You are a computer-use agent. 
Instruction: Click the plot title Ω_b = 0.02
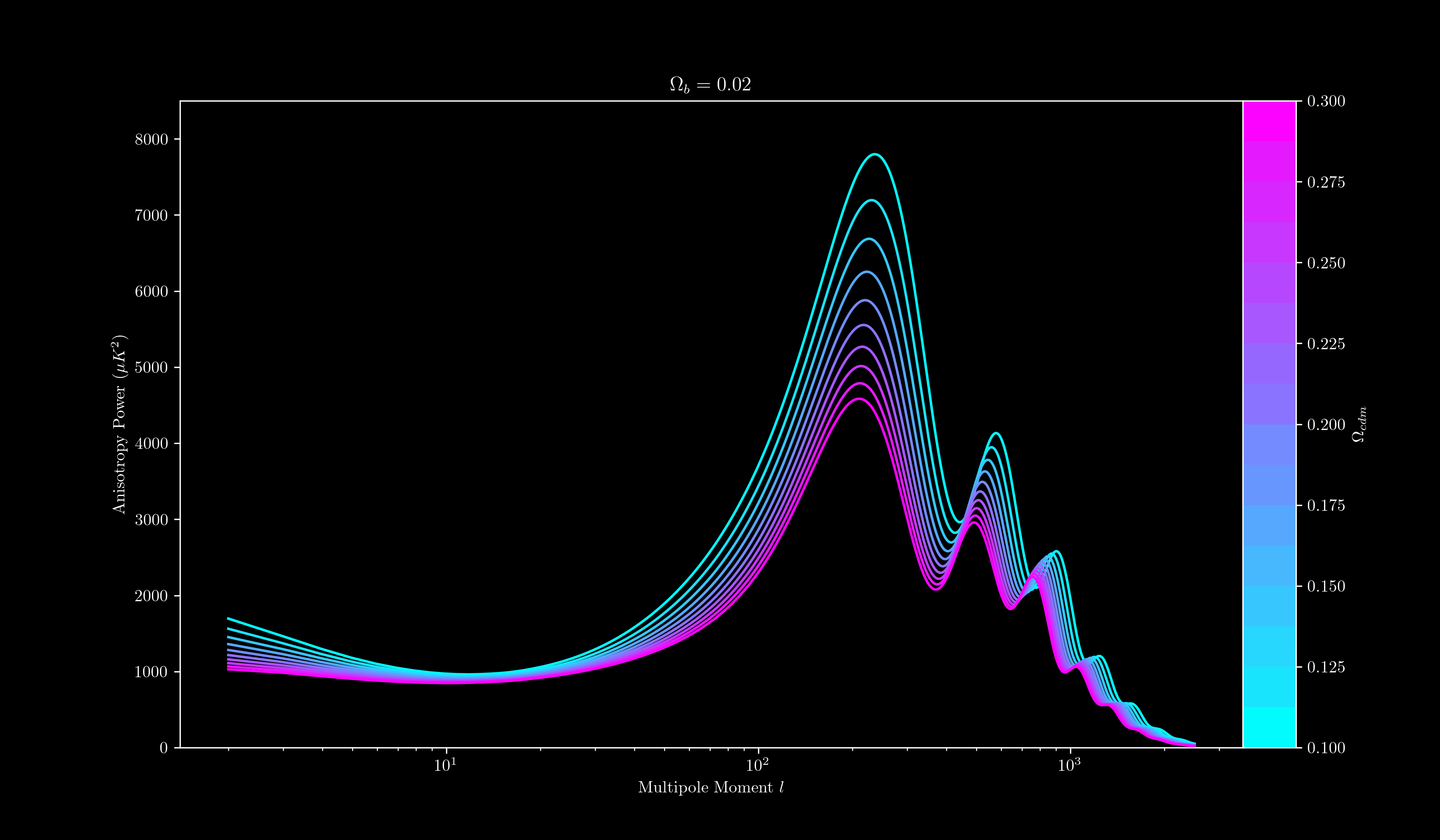point(710,85)
